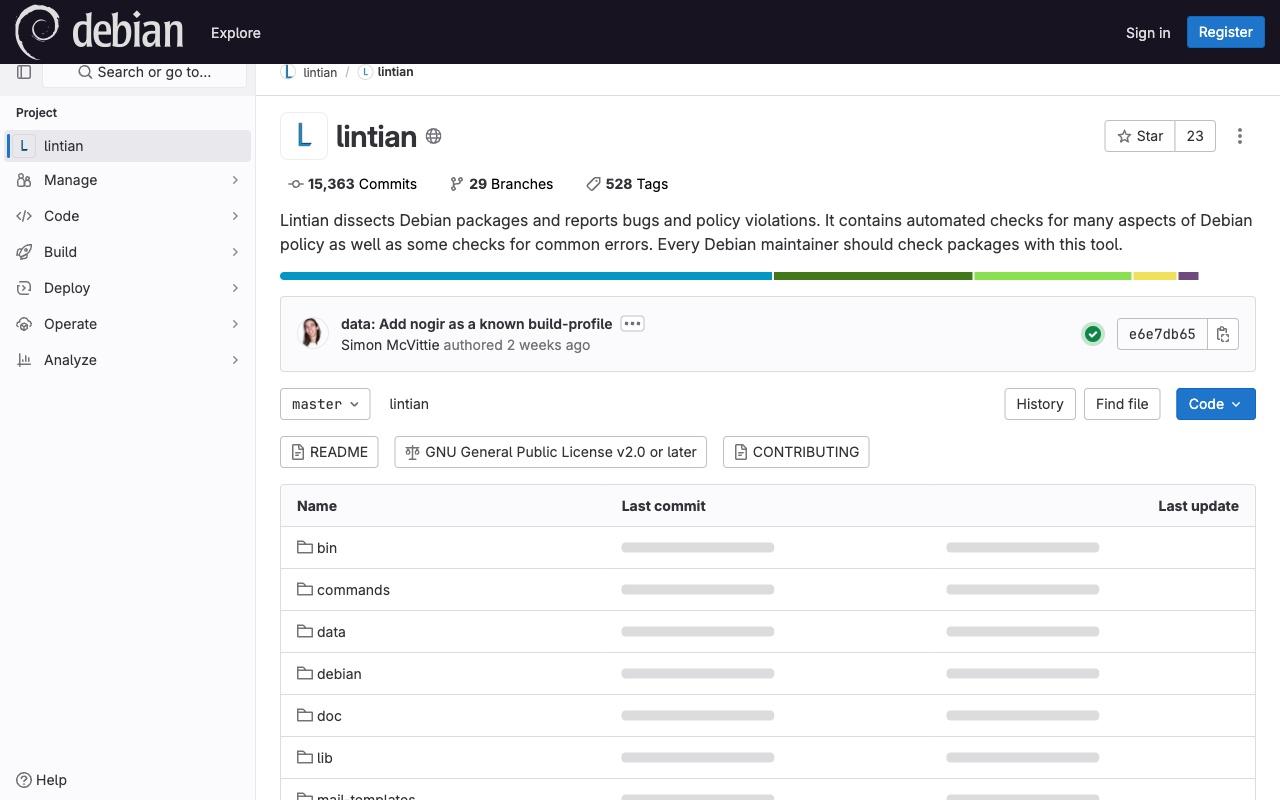Click the lintian group breadcrumb link
This screenshot has width=1280, height=800.
coord(320,72)
